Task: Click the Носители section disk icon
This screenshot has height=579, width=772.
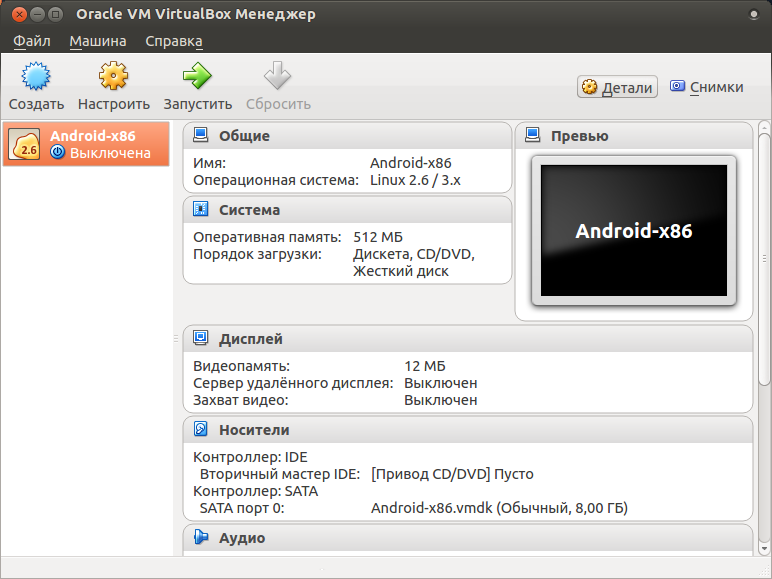Action: (200, 429)
